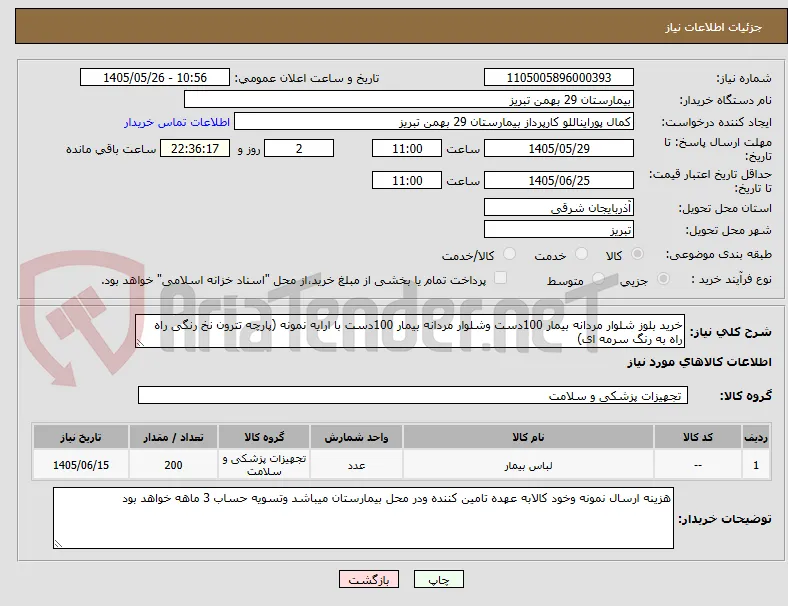Click the کد کالا column header
Viewport: 788px width, 606px height.
698,437
